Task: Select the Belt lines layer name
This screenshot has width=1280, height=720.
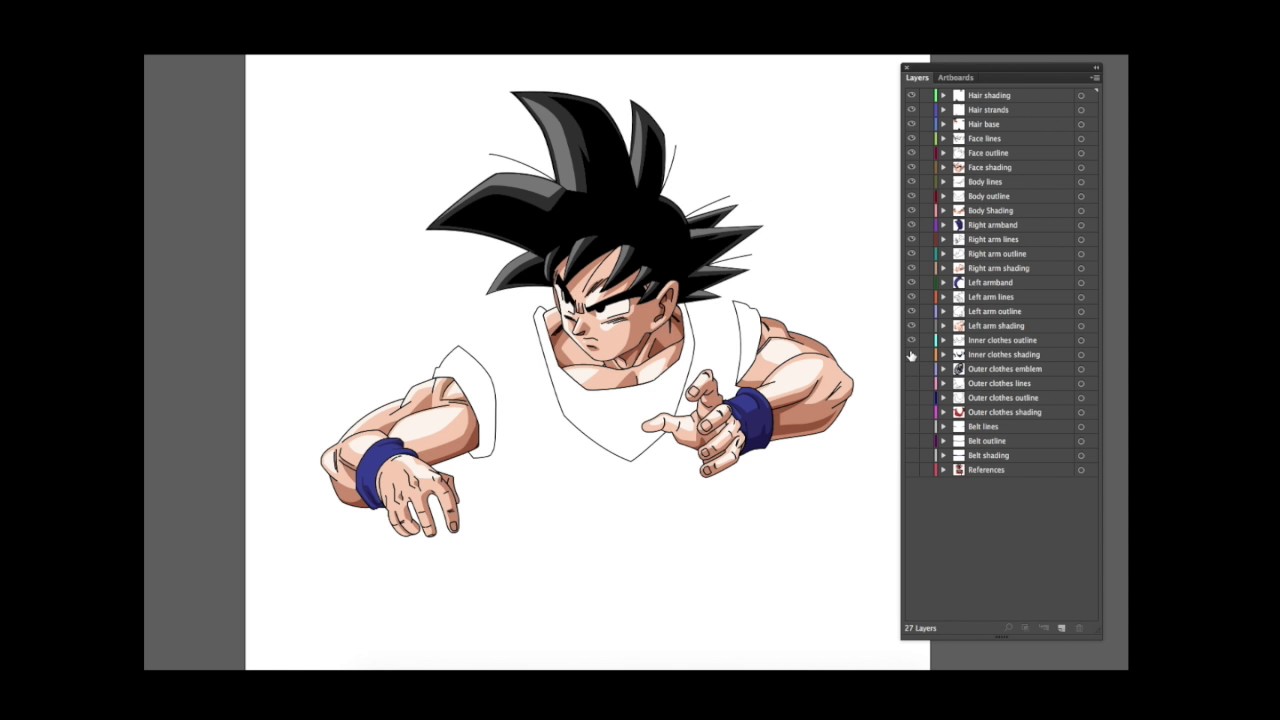Action: (x=983, y=427)
